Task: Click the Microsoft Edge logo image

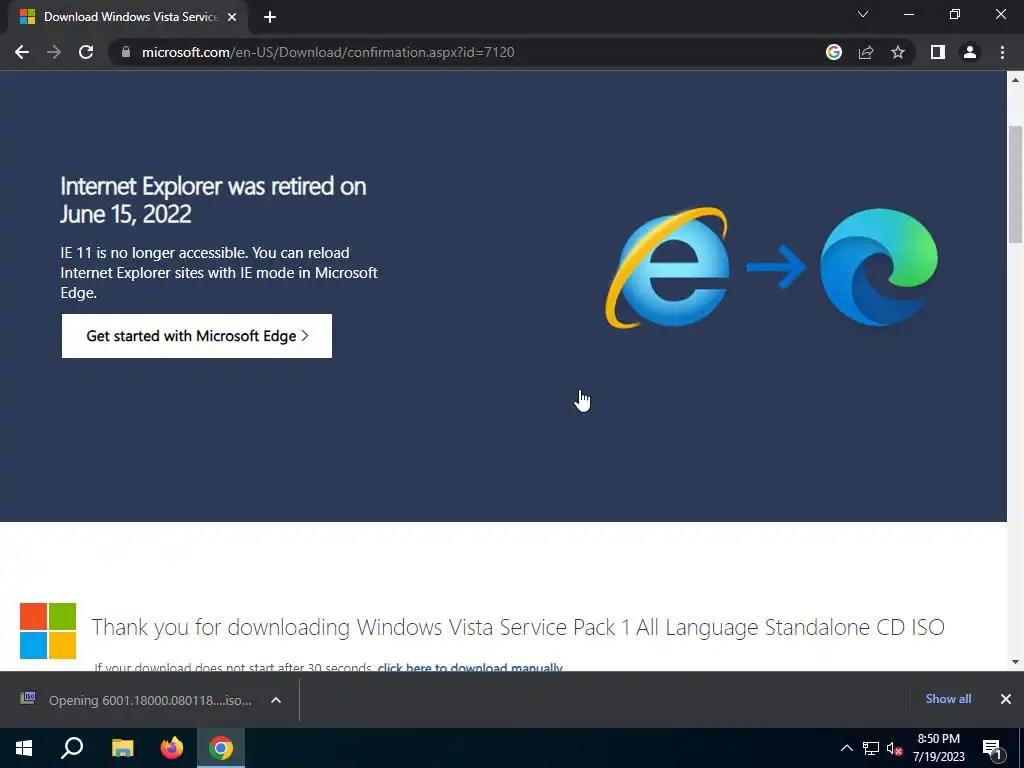Action: 879,266
